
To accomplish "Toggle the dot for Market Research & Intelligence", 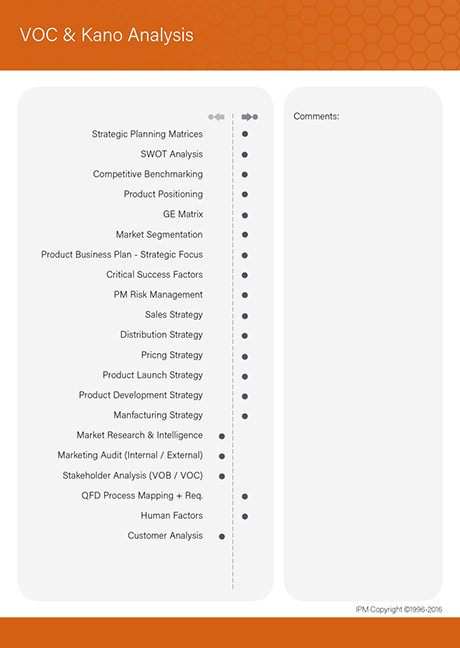I will (x=222, y=436).
